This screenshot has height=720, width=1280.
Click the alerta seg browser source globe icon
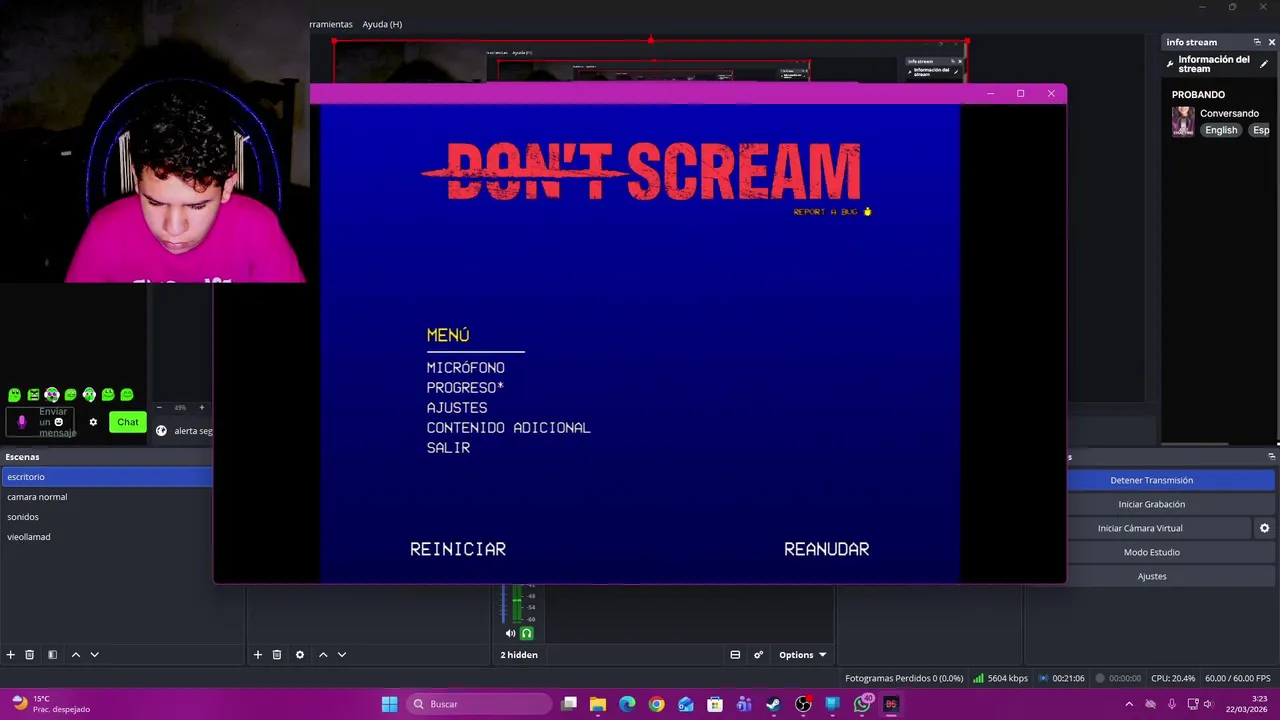click(x=162, y=431)
